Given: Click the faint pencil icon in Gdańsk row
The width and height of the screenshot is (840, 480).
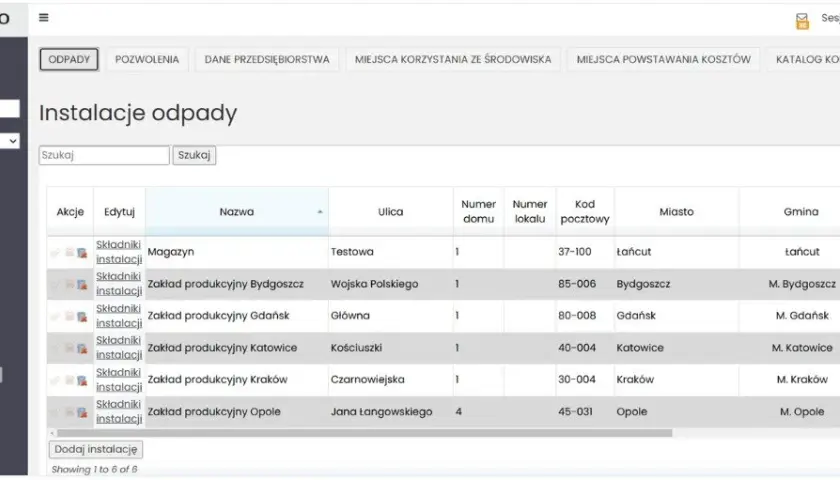Looking at the screenshot, I should [x=55, y=317].
